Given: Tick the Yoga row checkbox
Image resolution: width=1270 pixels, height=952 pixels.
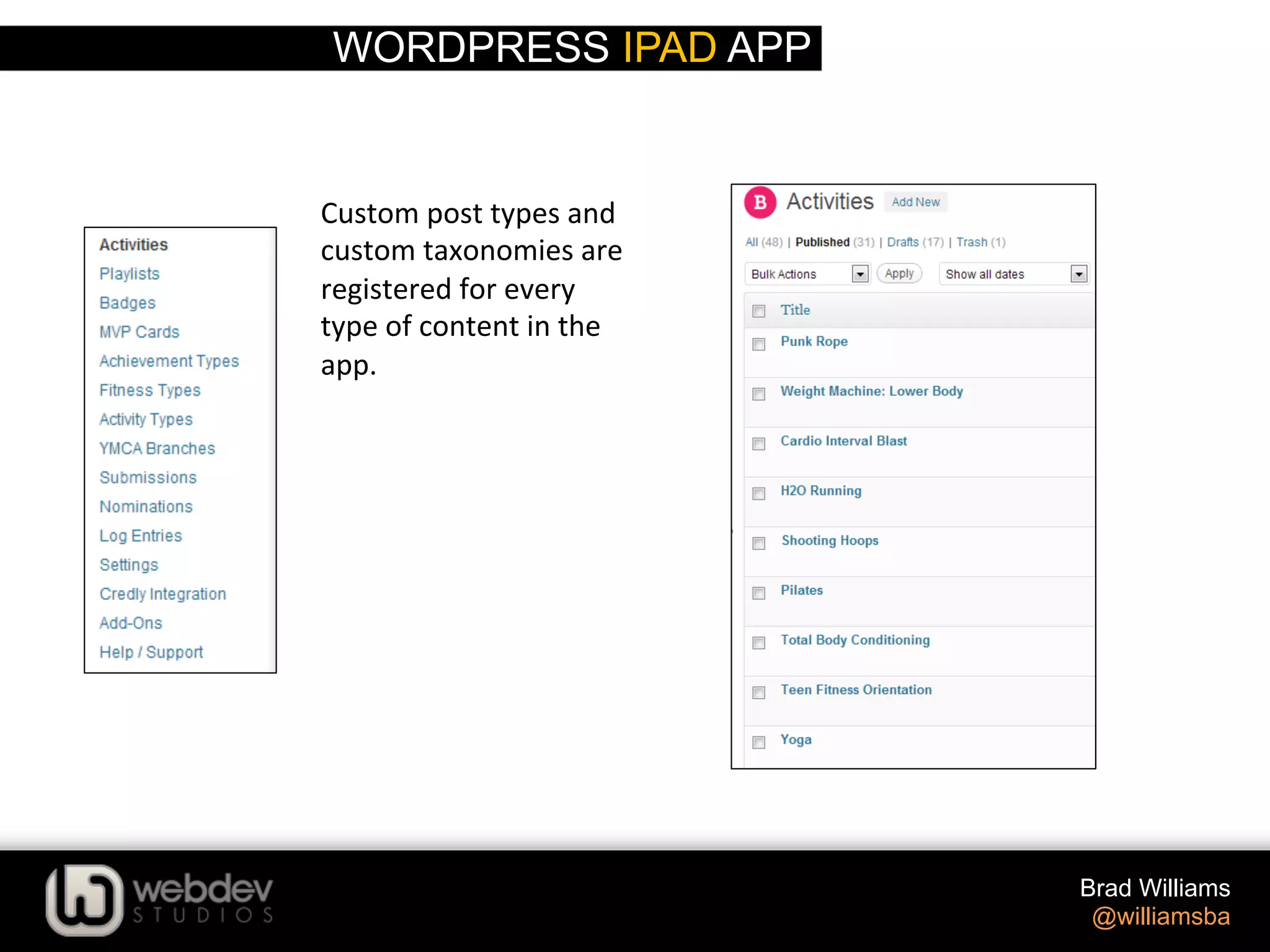Looking at the screenshot, I should point(758,743).
